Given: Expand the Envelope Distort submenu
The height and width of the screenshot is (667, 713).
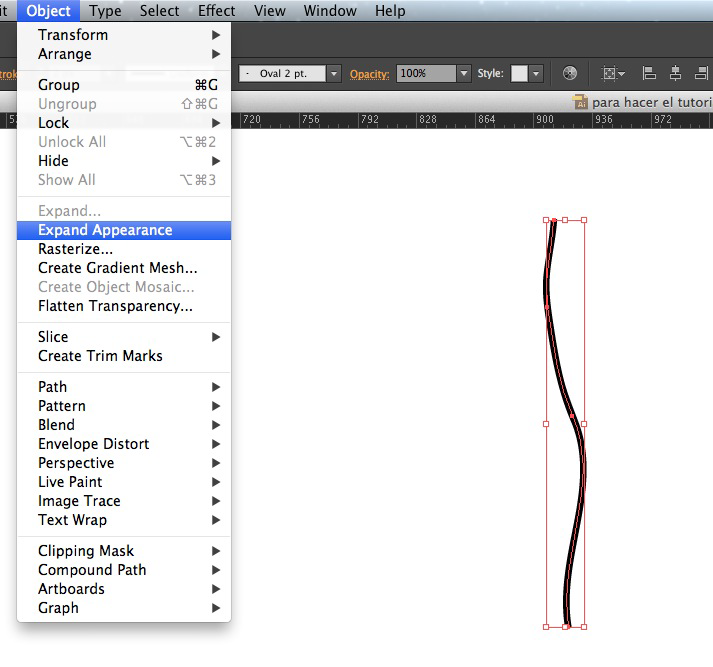Looking at the screenshot, I should tap(124, 444).
